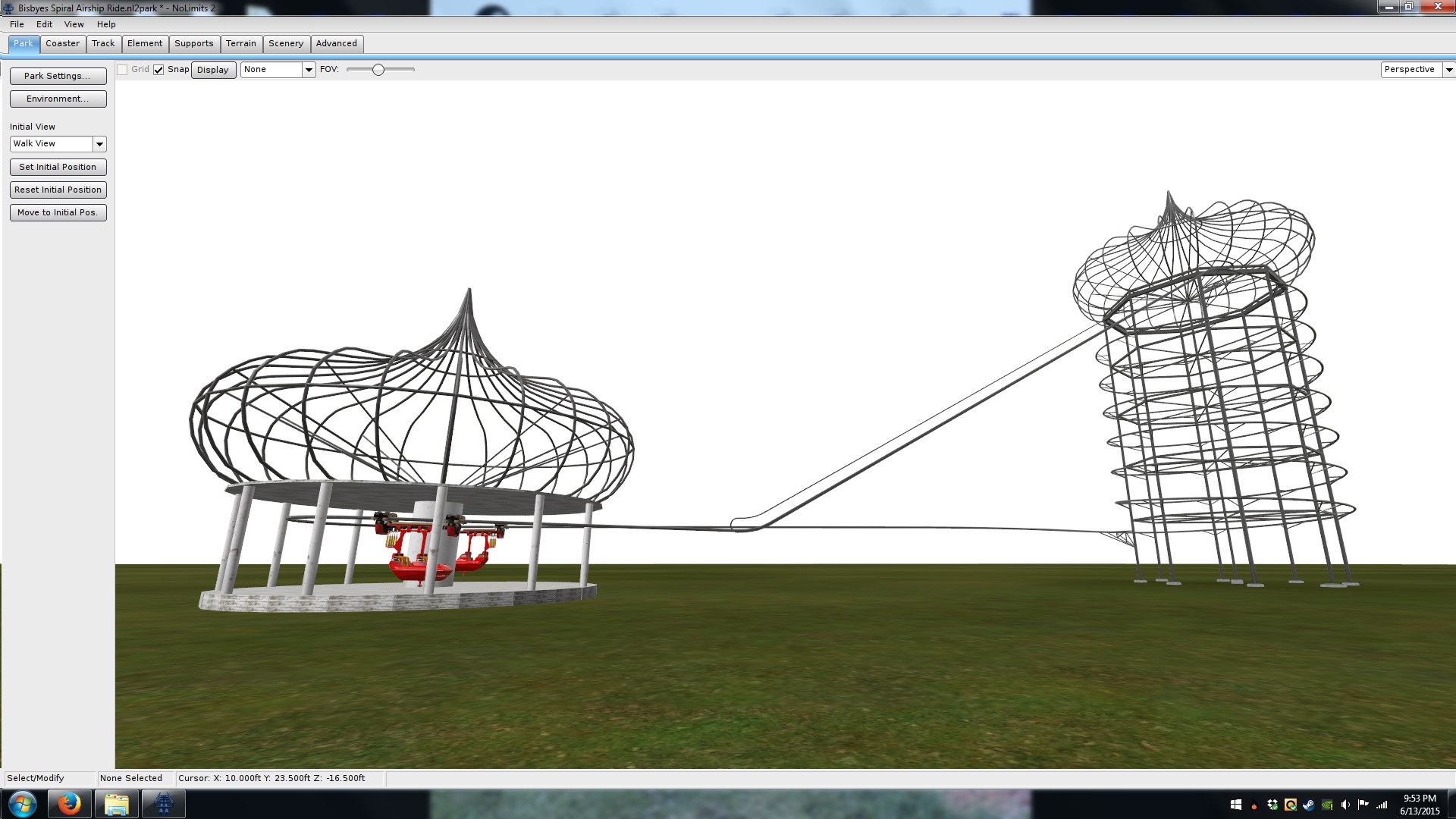The height and width of the screenshot is (819, 1456).
Task: Click the volume speaker tray icon
Action: pyautogui.click(x=1345, y=805)
